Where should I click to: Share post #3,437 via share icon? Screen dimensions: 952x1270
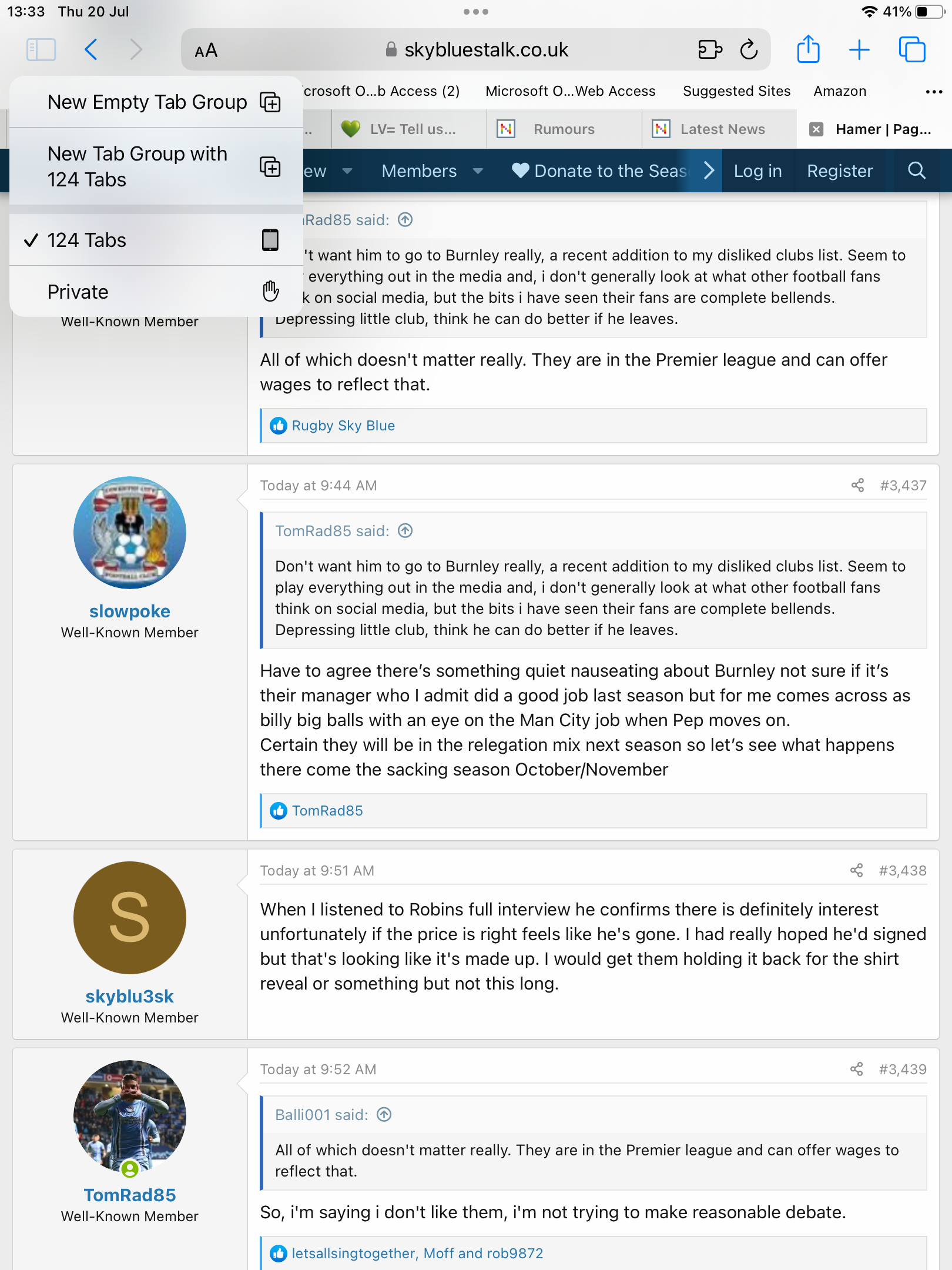click(x=857, y=485)
